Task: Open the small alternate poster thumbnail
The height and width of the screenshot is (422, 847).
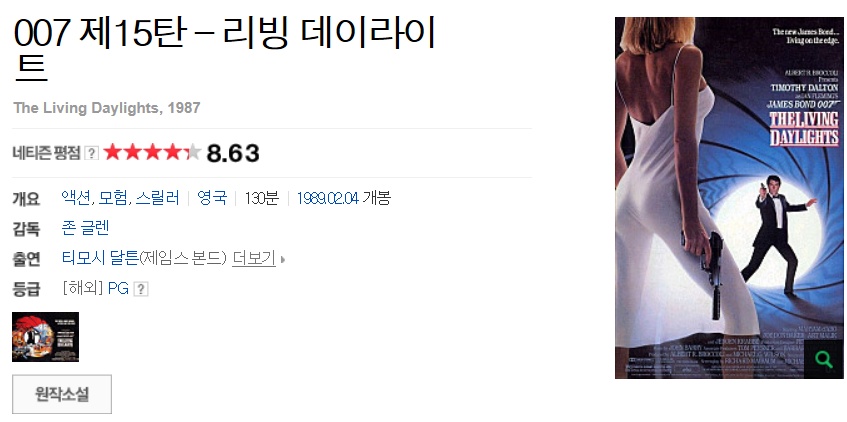Action: pos(45,337)
